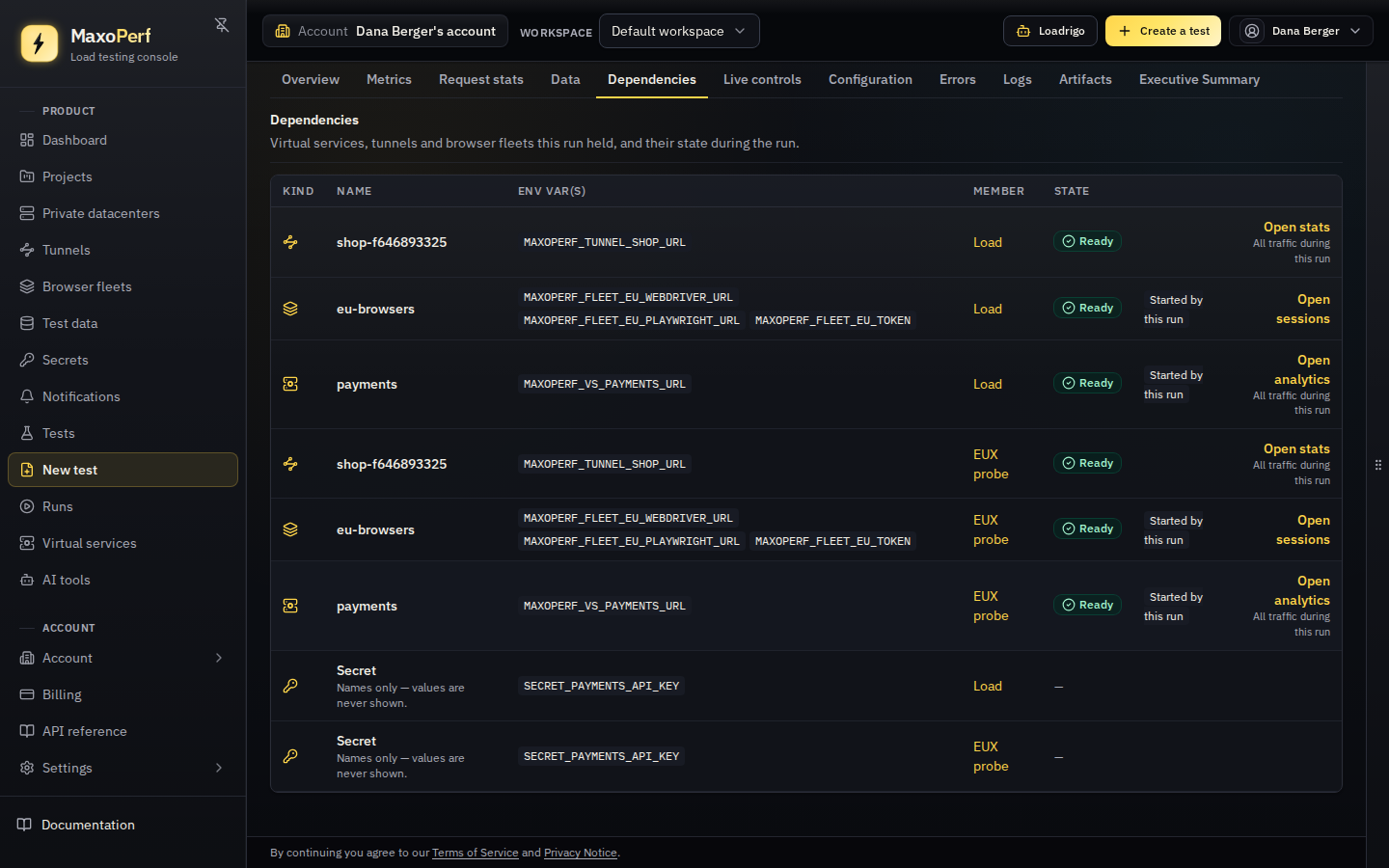Open analytics for EUX probe payments

(x=1302, y=591)
